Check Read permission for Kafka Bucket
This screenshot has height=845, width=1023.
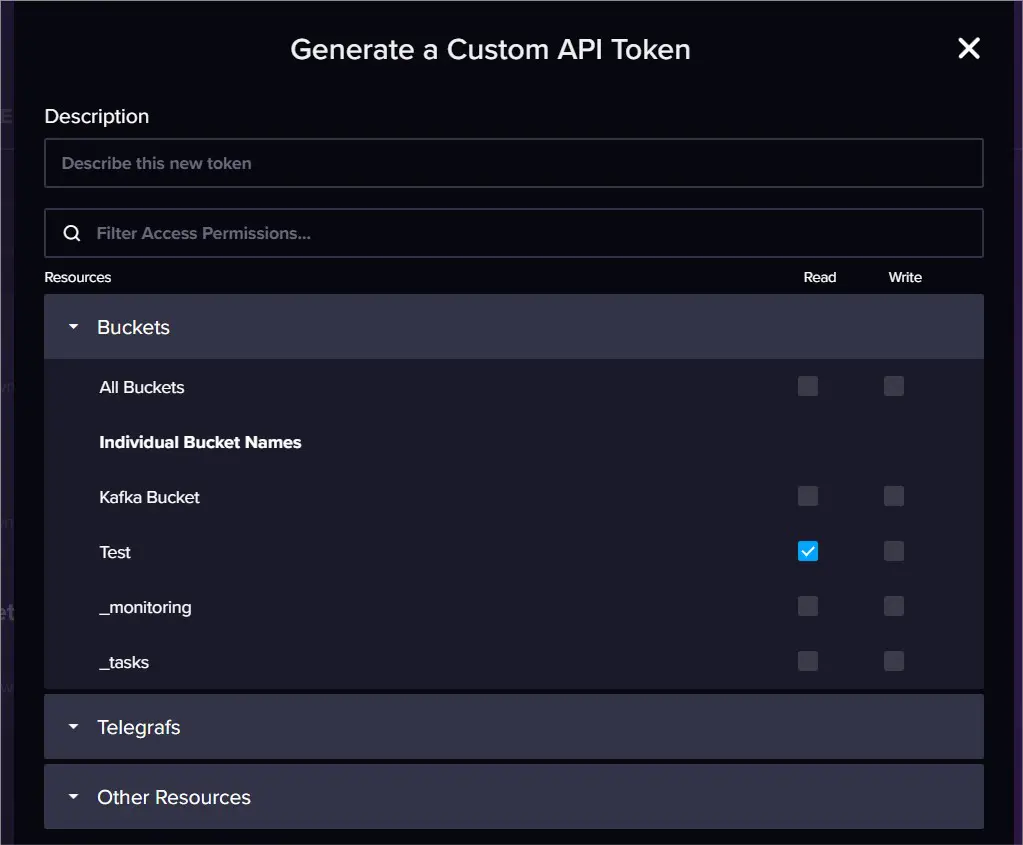[808, 496]
